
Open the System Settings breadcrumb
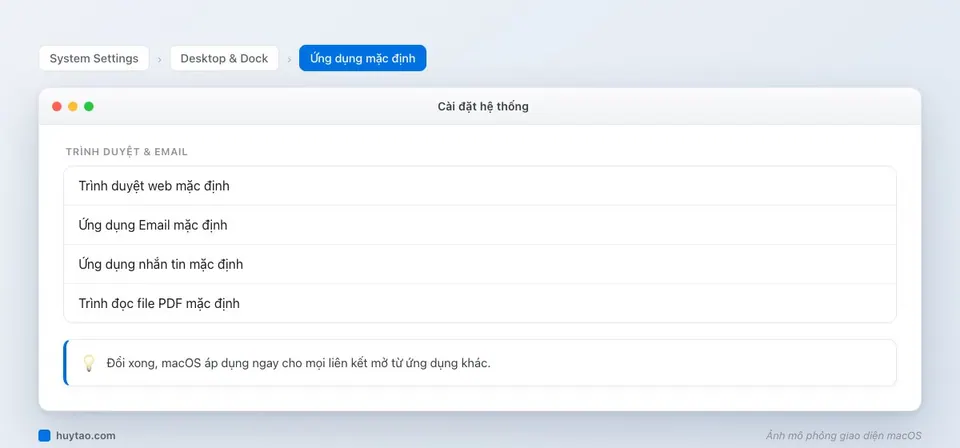click(x=94, y=58)
